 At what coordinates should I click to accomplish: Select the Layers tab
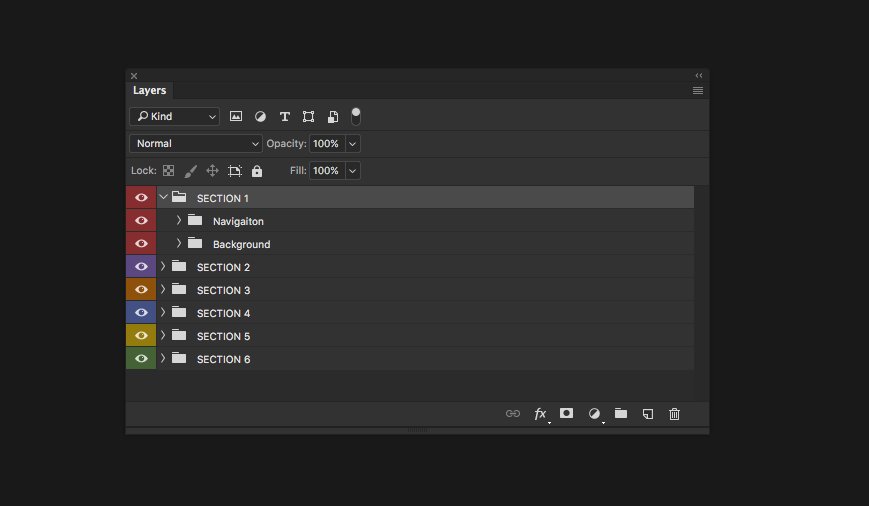tap(150, 90)
